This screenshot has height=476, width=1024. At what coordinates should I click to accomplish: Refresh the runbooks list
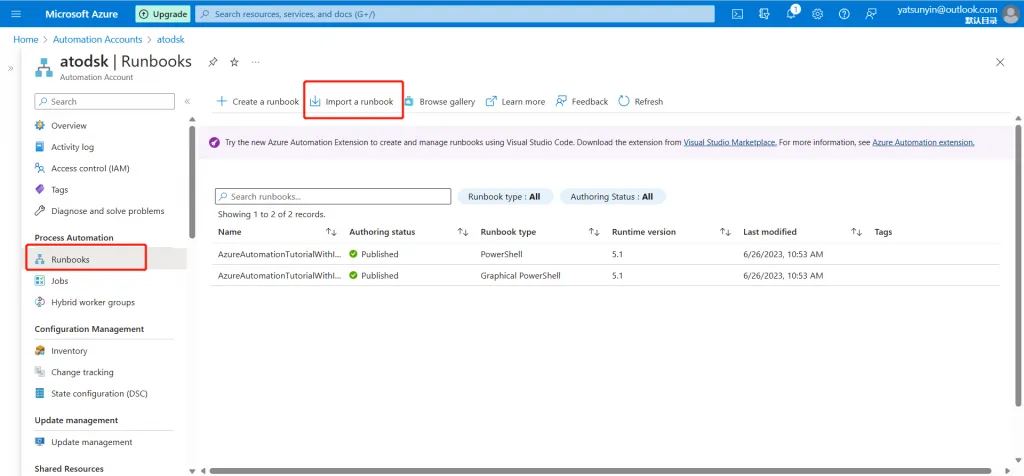[641, 101]
